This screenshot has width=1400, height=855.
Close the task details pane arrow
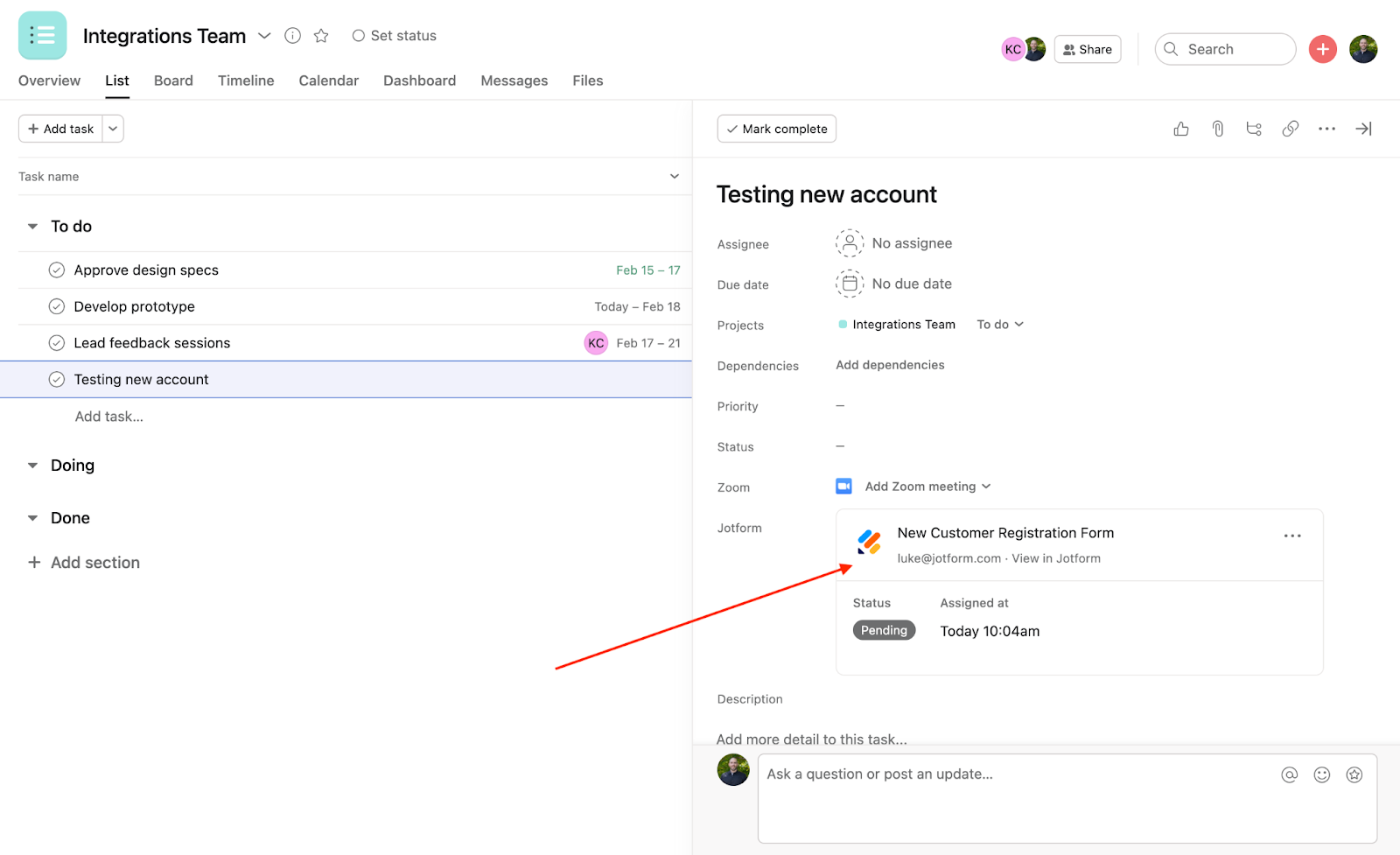pyautogui.click(x=1363, y=129)
